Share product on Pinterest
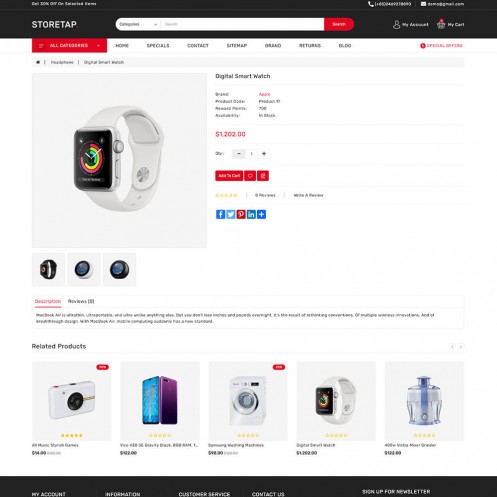This screenshot has height=497, width=497. 241,214
